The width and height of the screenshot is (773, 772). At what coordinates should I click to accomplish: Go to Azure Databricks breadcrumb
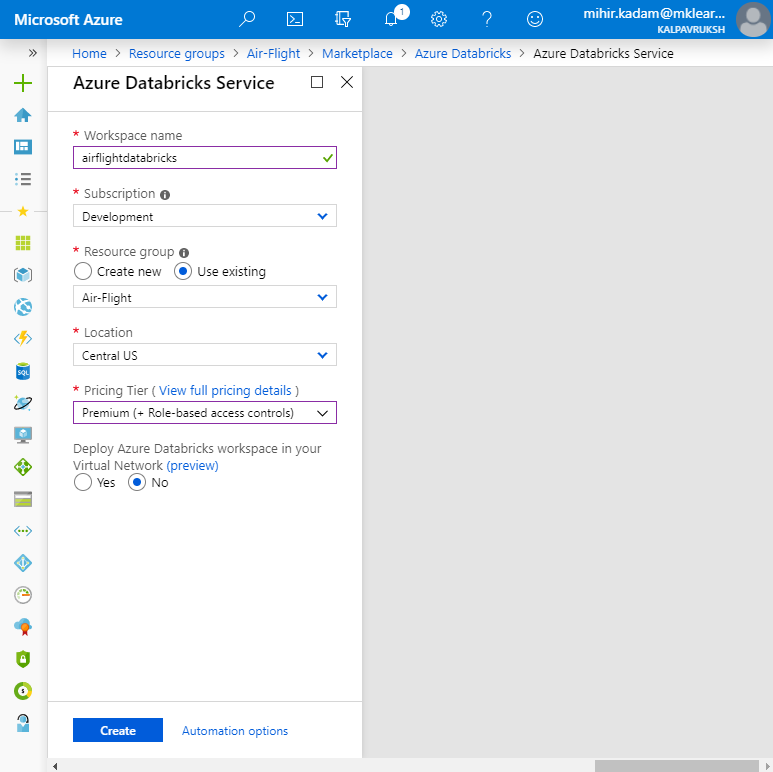(462, 53)
